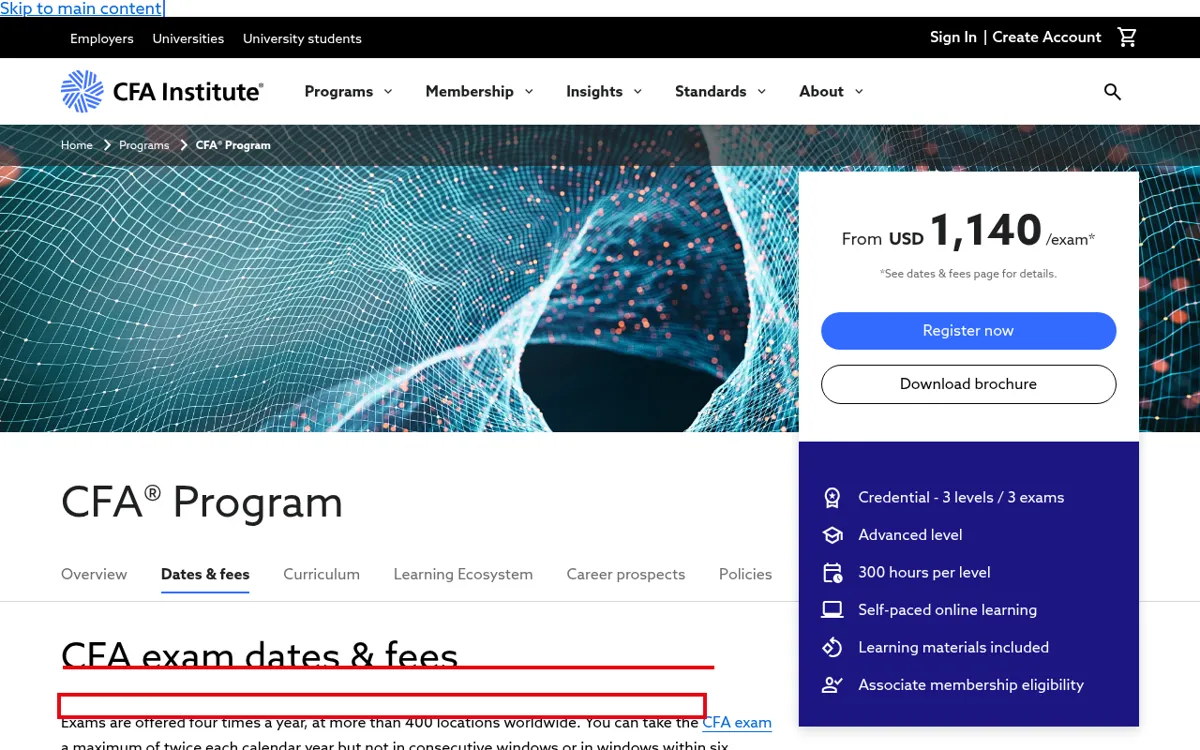This screenshot has width=1200, height=750.
Task: Expand the Insights dropdown
Action: click(x=604, y=91)
